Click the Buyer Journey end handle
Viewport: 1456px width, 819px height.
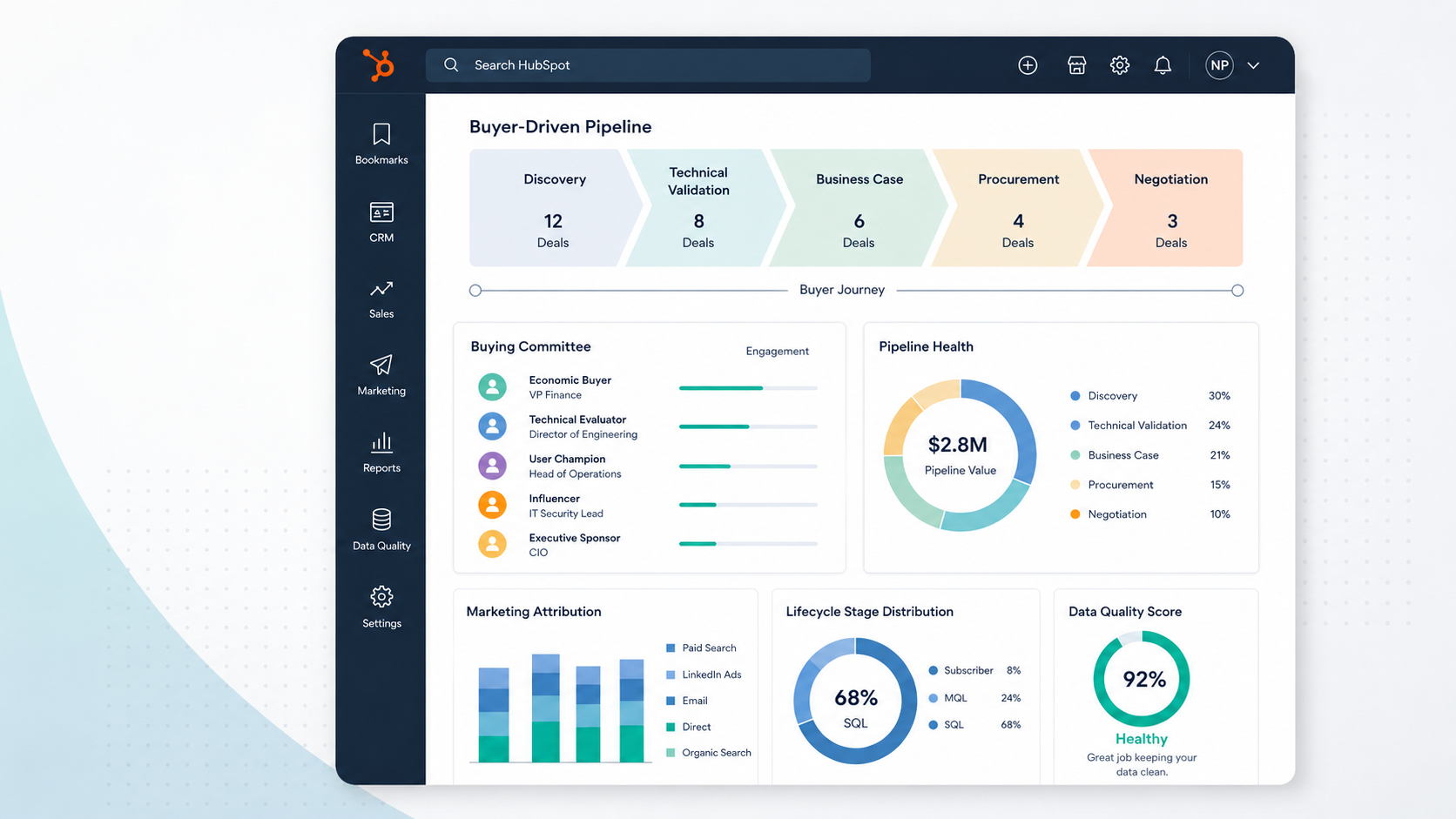1237,291
